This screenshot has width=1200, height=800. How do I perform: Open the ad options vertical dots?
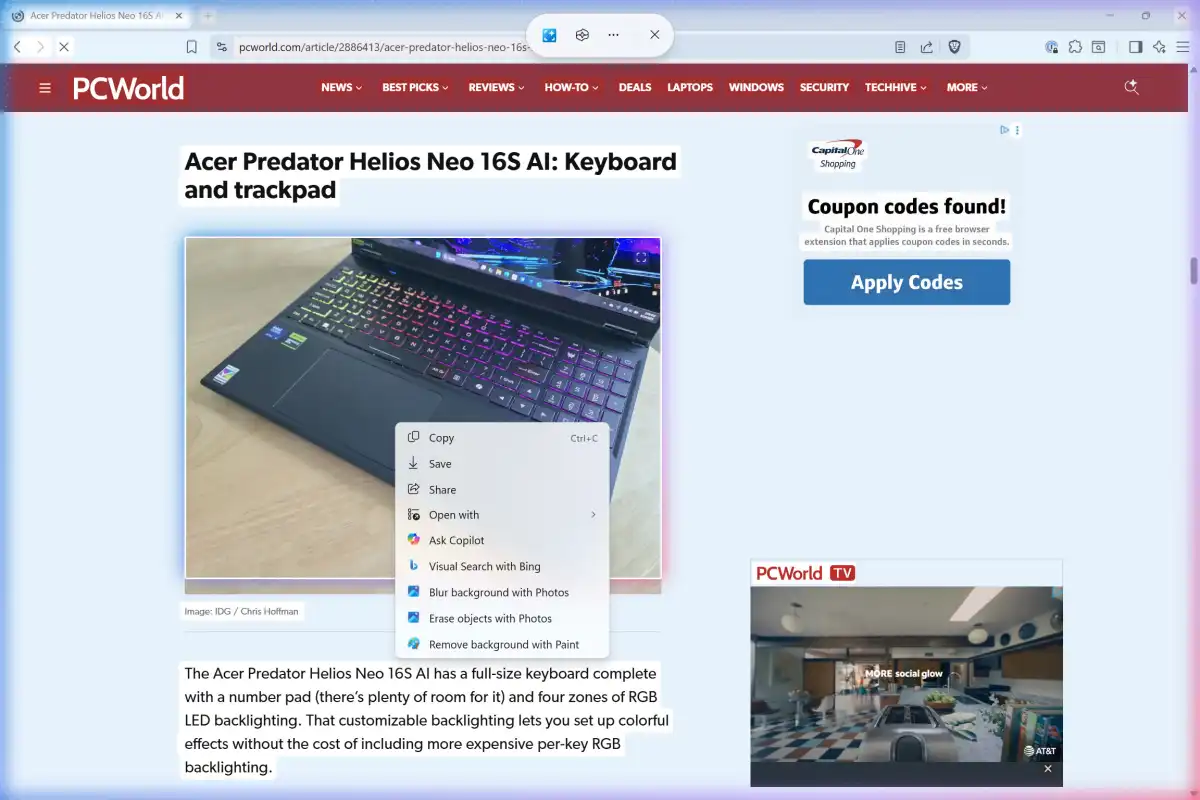click(x=1018, y=130)
